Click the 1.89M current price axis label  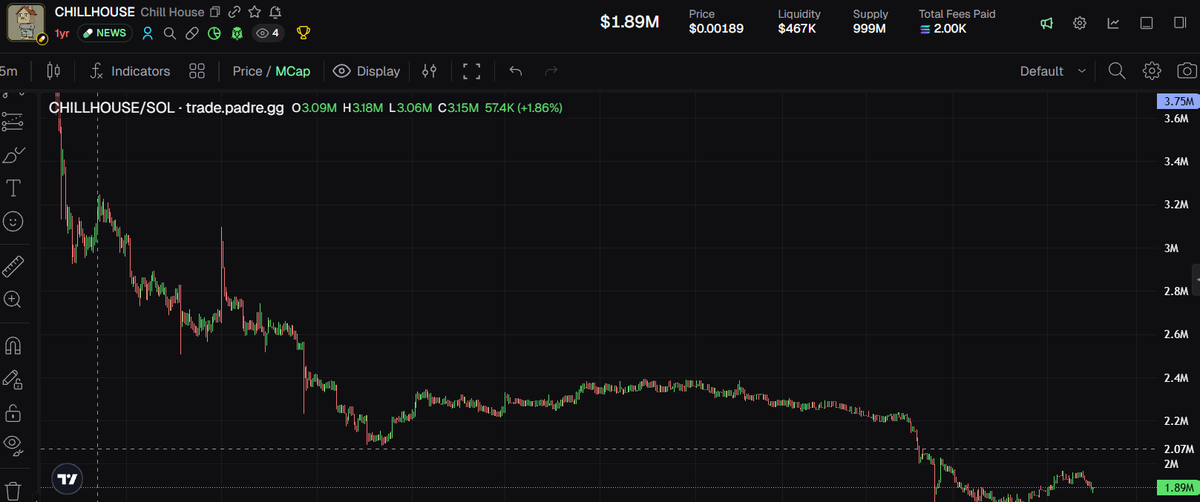click(1177, 487)
